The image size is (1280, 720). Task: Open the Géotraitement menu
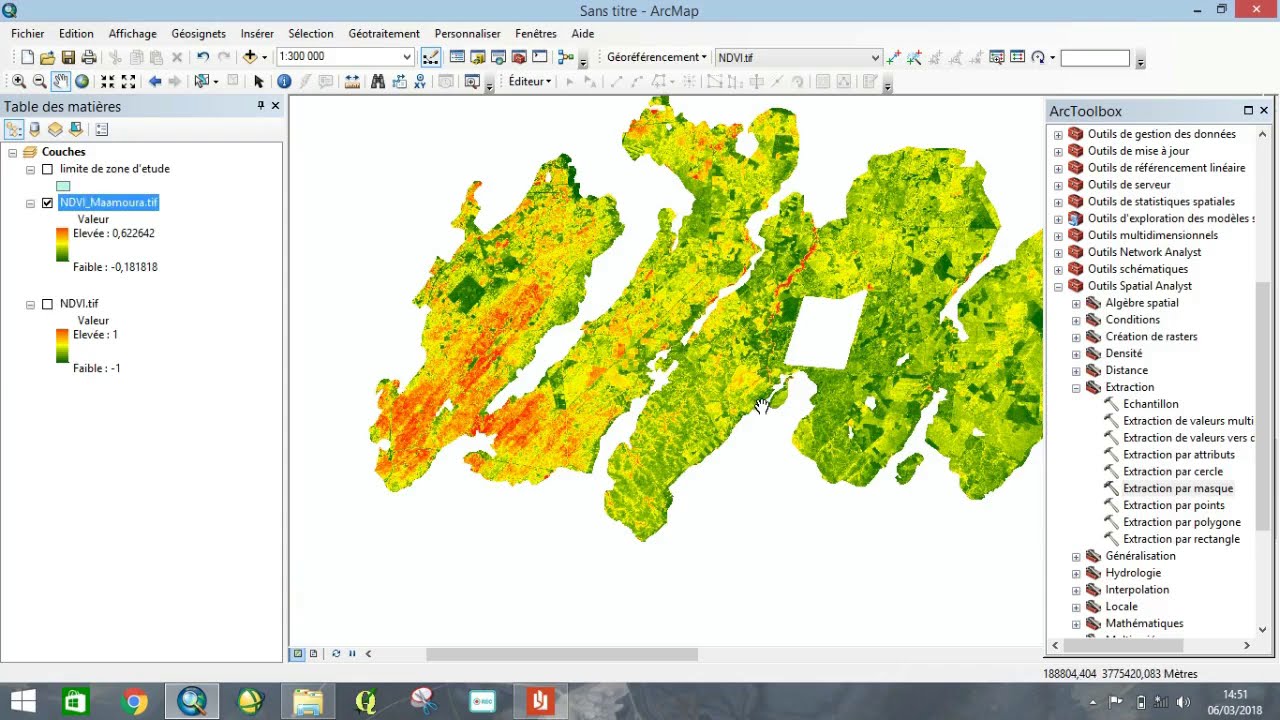[x=384, y=34]
